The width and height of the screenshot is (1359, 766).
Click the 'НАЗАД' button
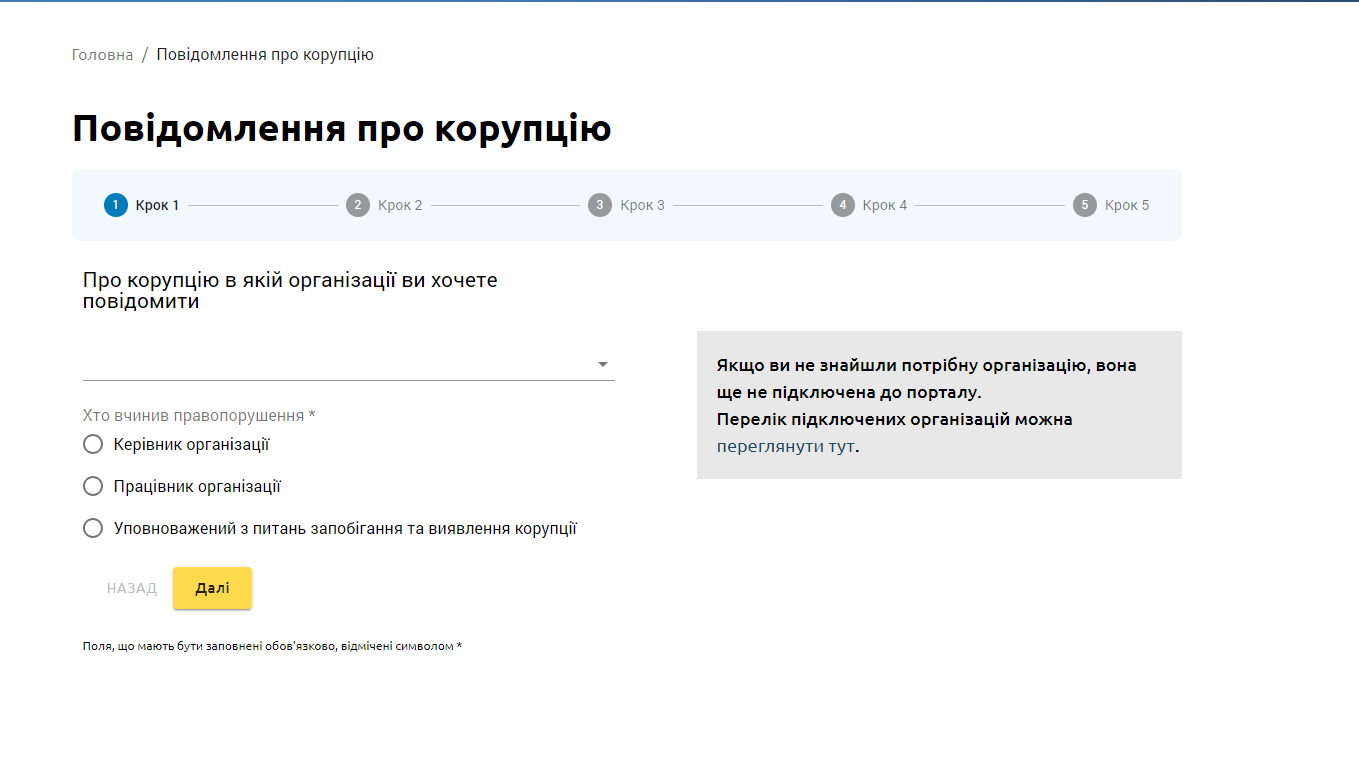[132, 588]
